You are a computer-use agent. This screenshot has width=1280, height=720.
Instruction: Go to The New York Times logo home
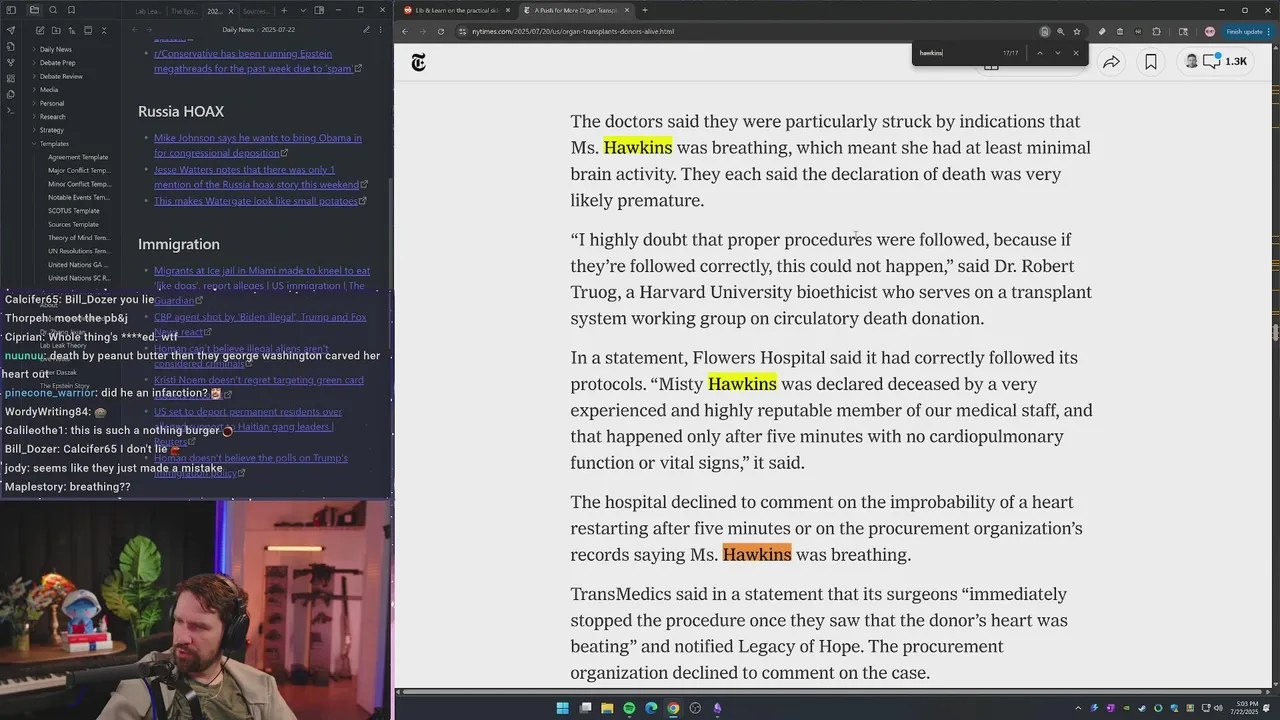(418, 63)
